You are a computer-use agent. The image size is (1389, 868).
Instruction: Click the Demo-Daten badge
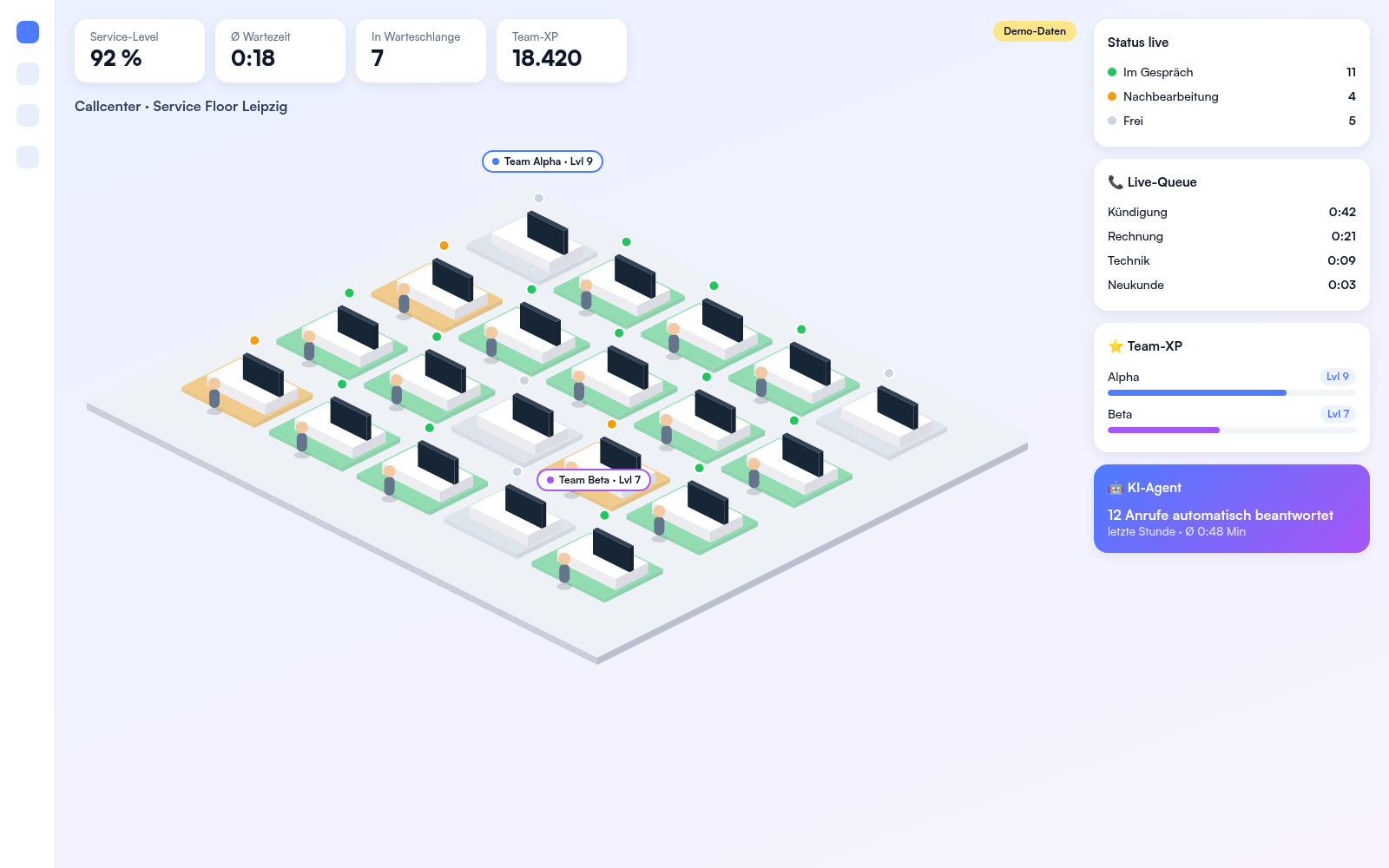tap(1035, 31)
